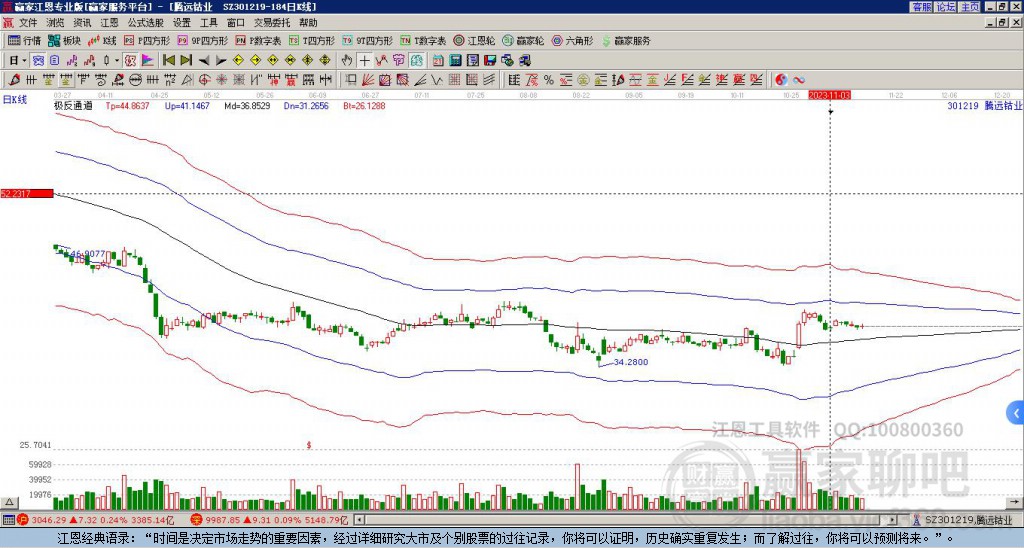The image size is (1024, 548).
Task: Launch the 江恩轮 Gann wheel
Action: (475, 40)
